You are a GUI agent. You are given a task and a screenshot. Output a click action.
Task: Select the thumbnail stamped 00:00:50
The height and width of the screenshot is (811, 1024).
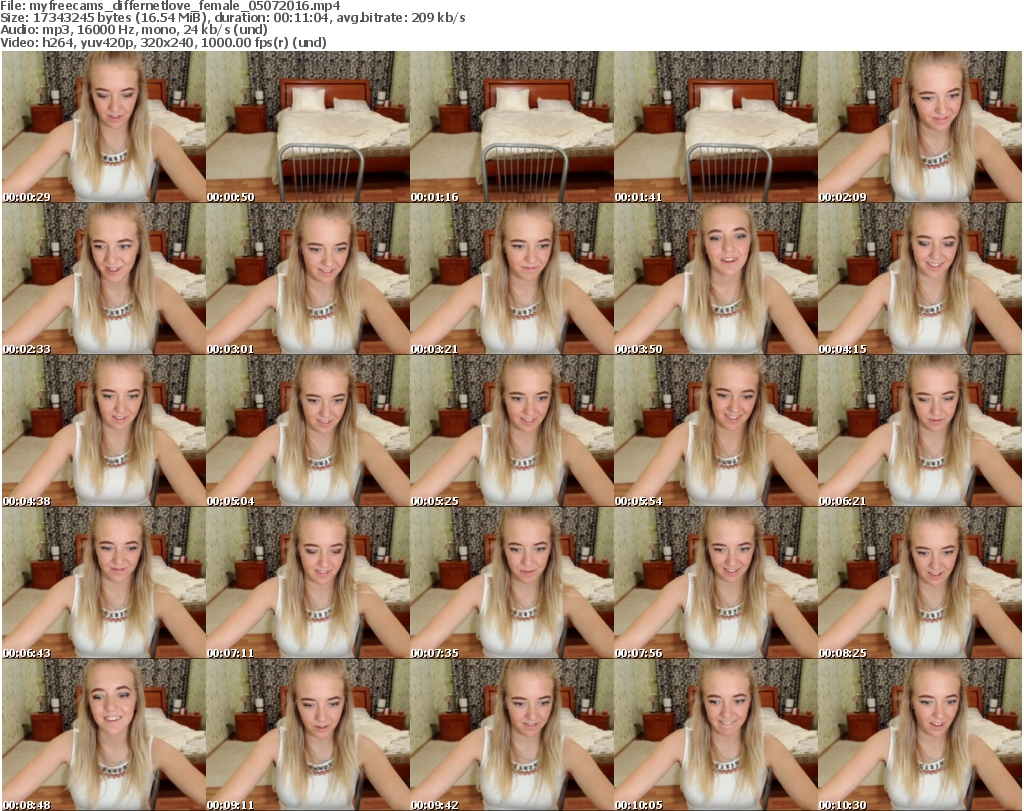(x=308, y=127)
